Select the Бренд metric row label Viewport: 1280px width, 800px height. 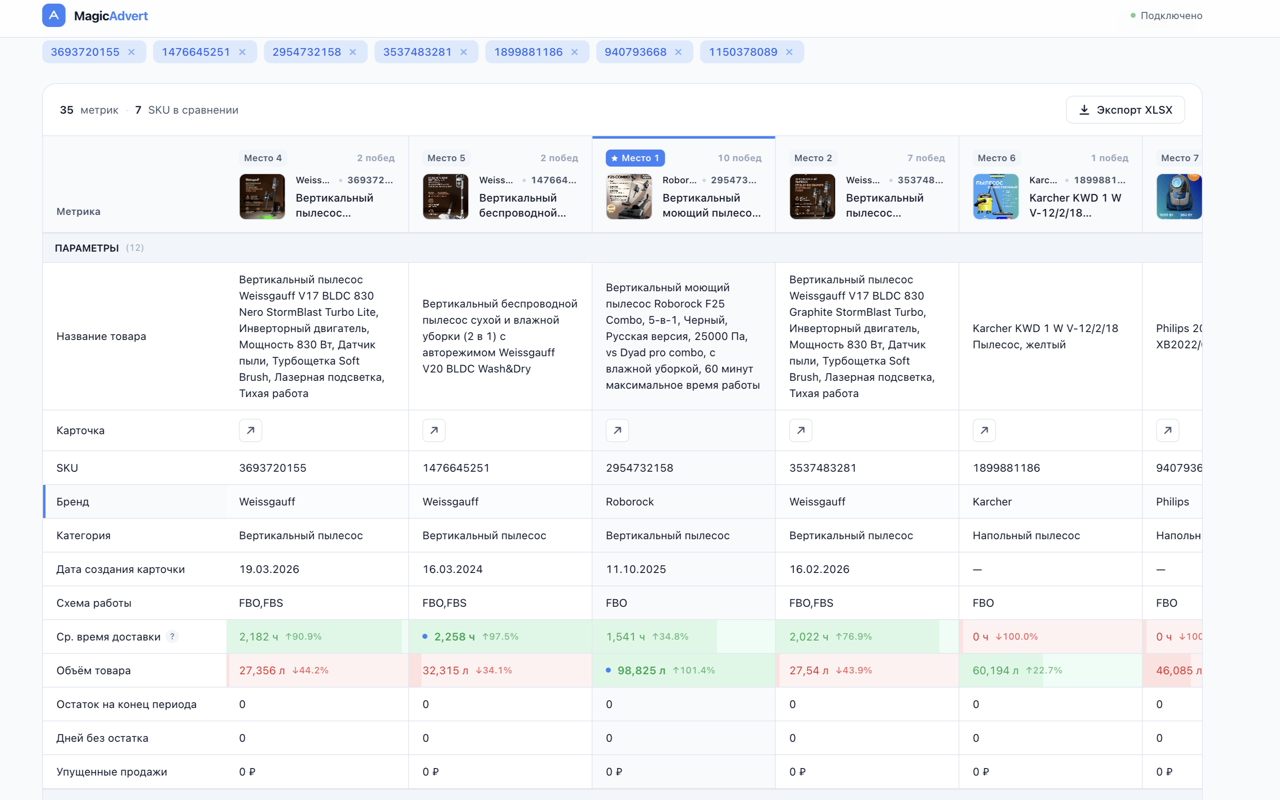[73, 502]
